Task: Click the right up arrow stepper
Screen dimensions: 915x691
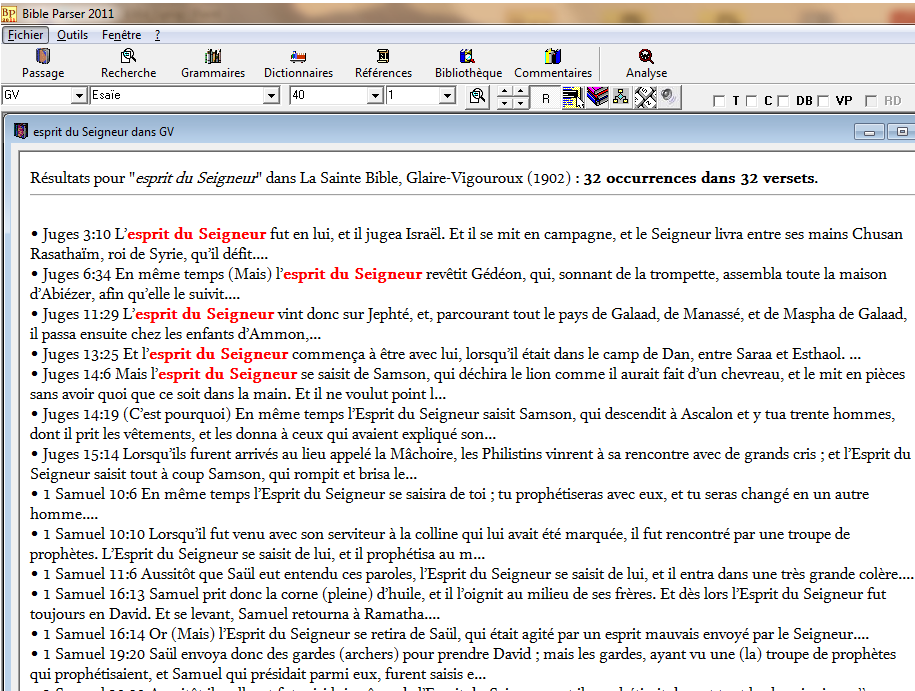Action: click(521, 91)
